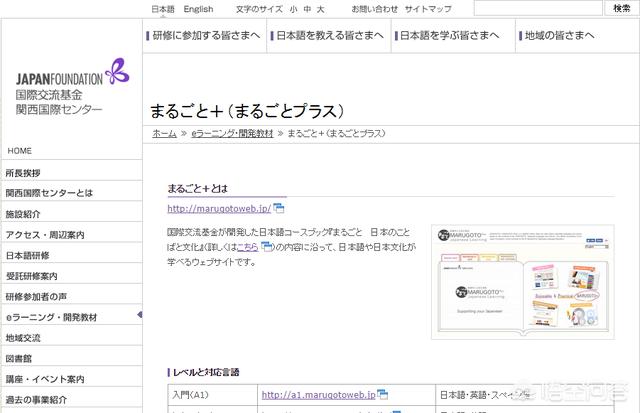
Task: Select 日本語研修 in sidebar
Action: pyautogui.click(x=72, y=255)
